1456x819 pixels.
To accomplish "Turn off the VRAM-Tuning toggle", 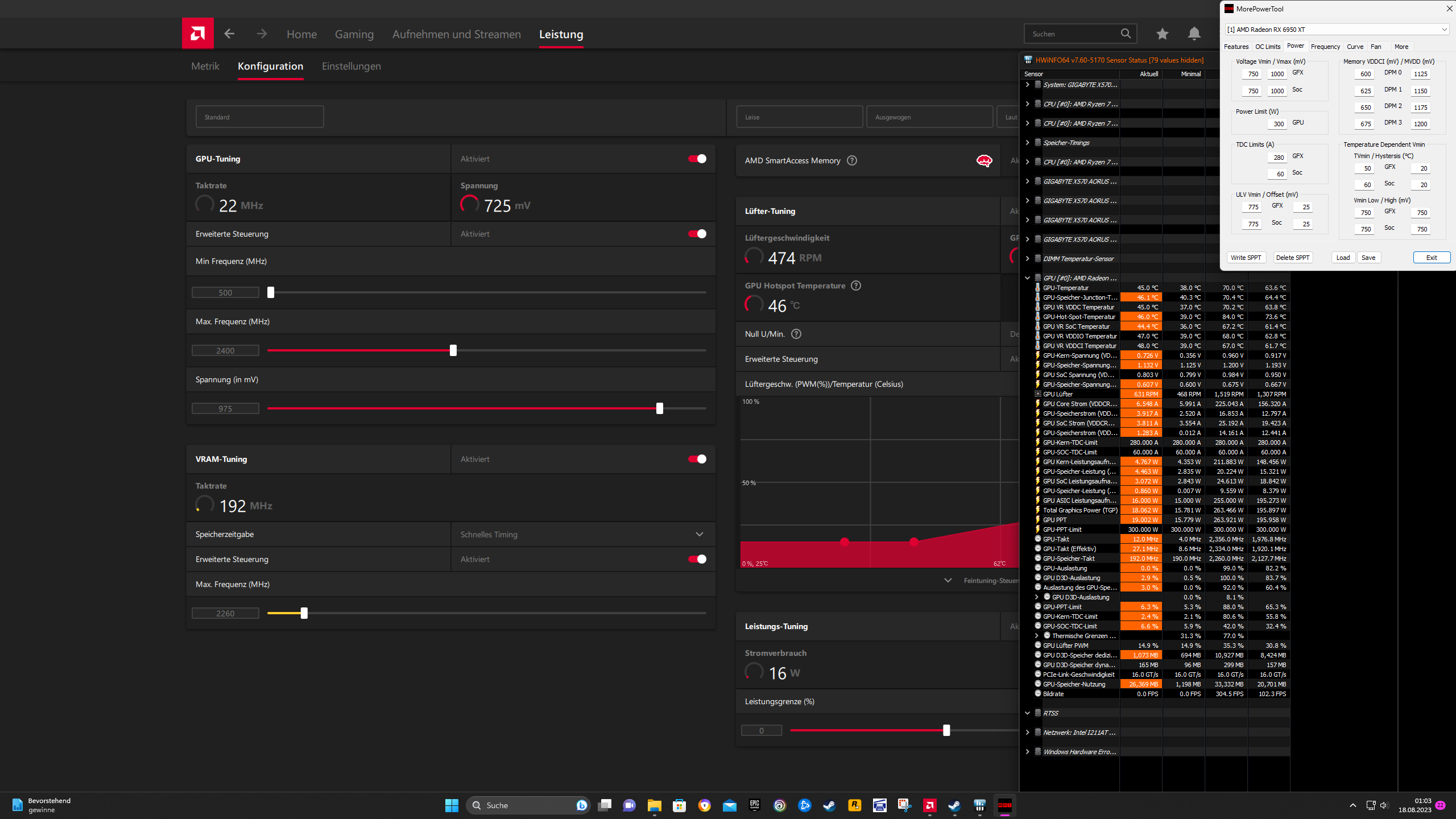I will point(697,459).
